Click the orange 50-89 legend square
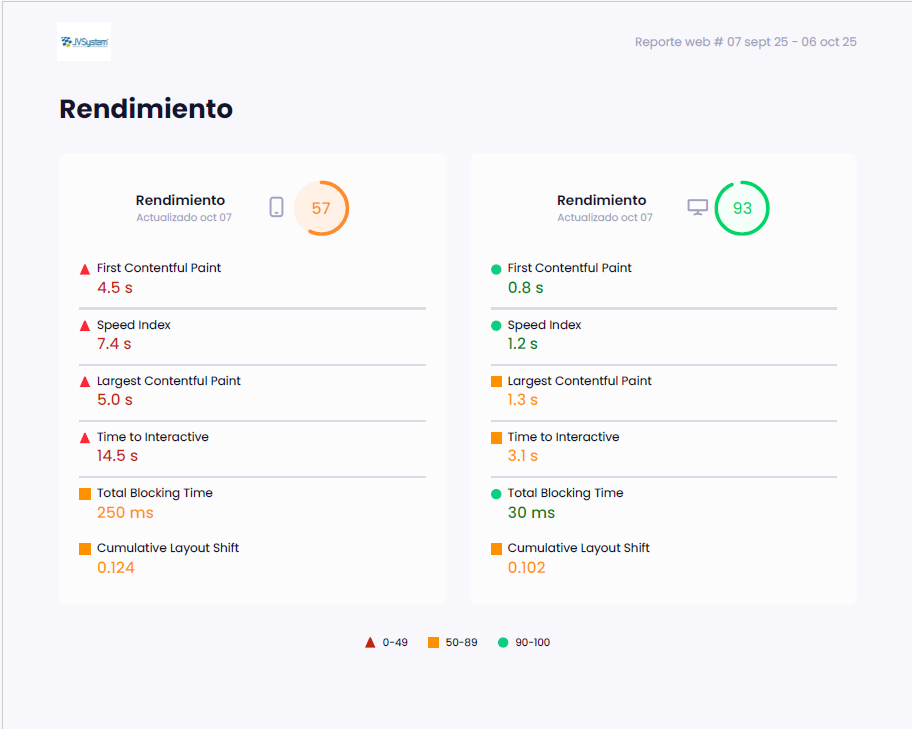912x729 pixels. 433,643
